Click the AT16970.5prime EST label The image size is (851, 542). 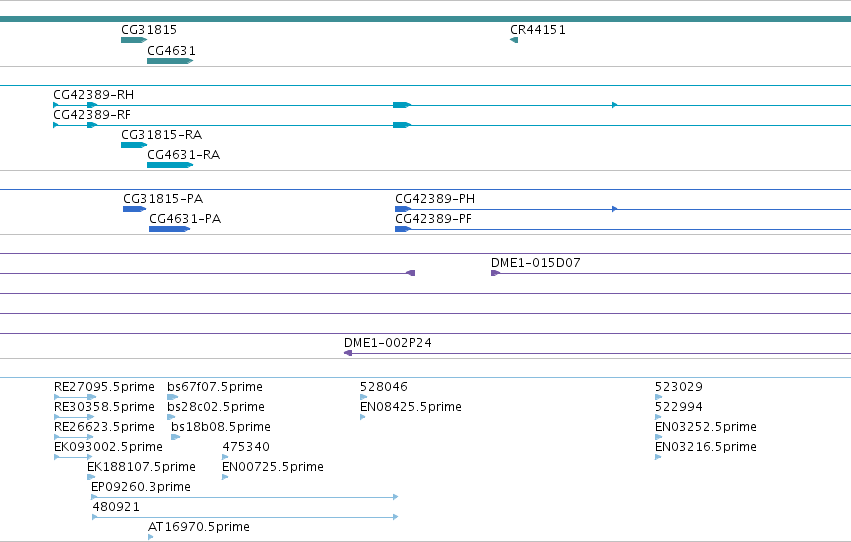[x=199, y=527]
